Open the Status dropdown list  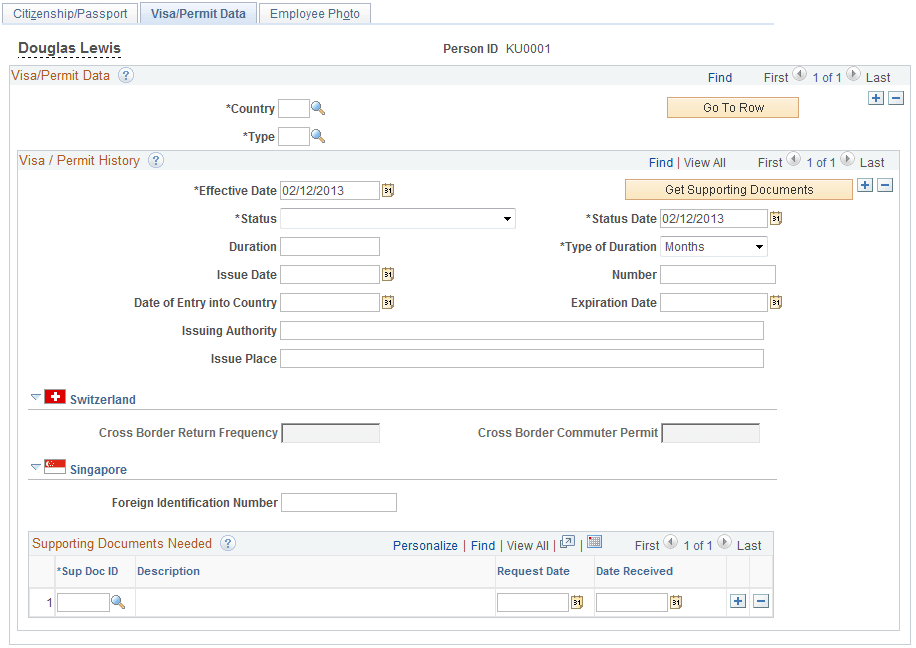(506, 218)
